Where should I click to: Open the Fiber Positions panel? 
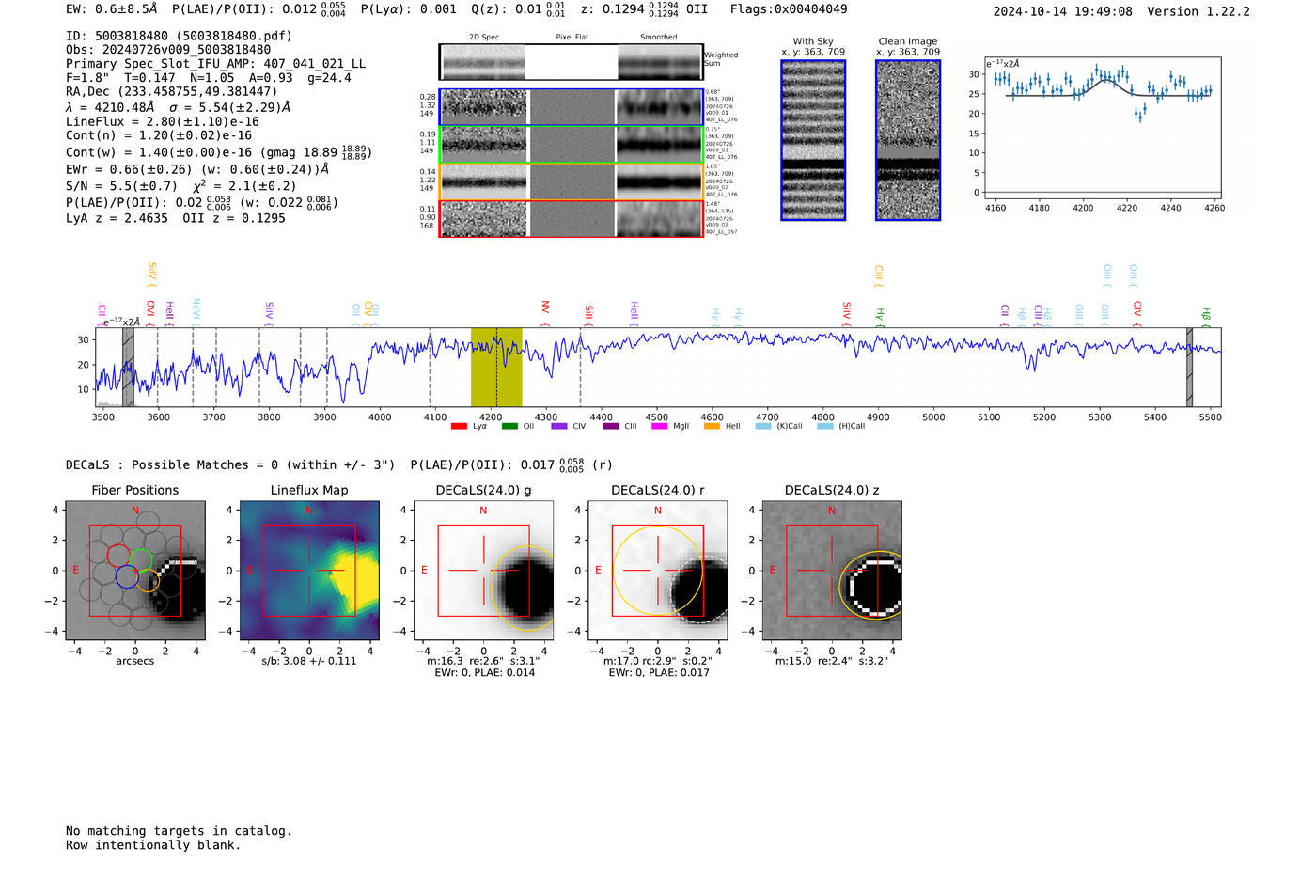click(x=134, y=571)
